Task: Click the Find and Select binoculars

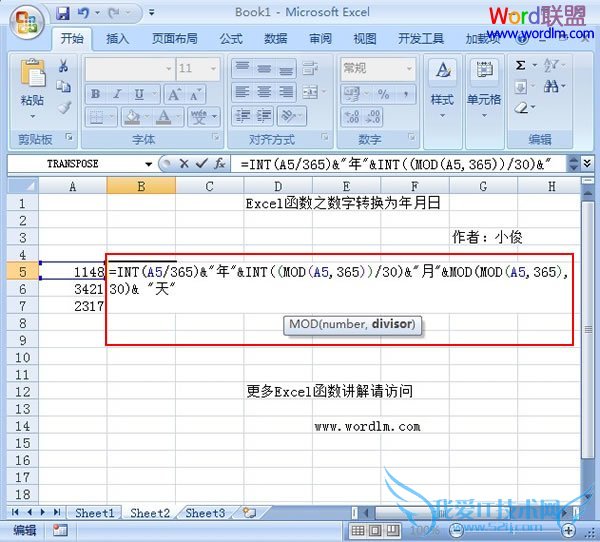Action: [551, 87]
